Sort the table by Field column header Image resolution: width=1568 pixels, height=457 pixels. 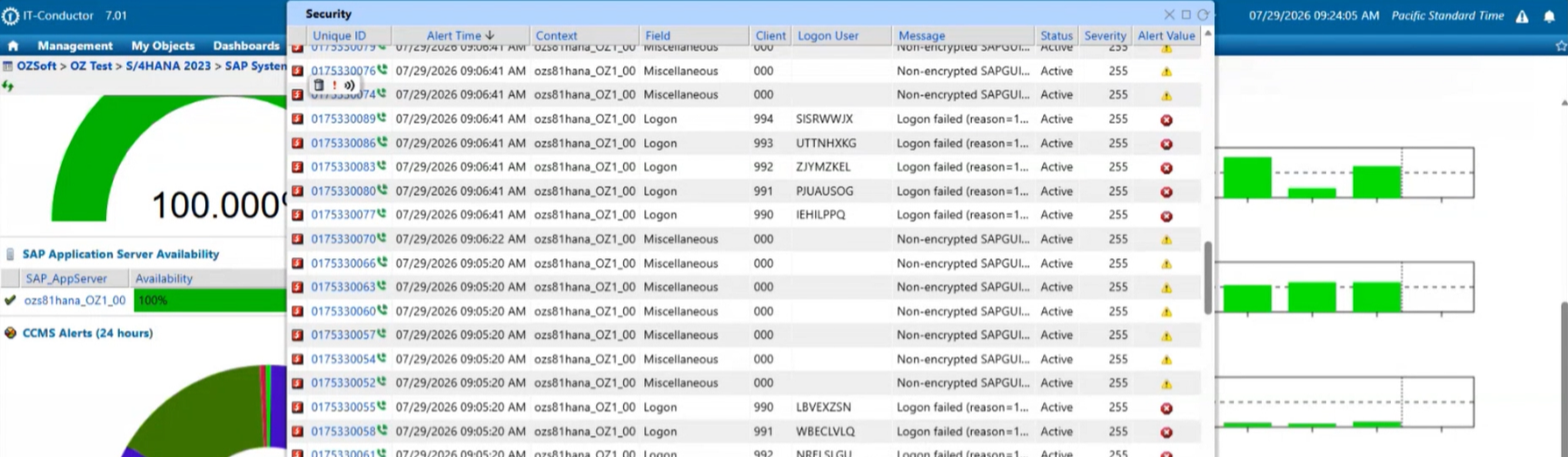[658, 35]
